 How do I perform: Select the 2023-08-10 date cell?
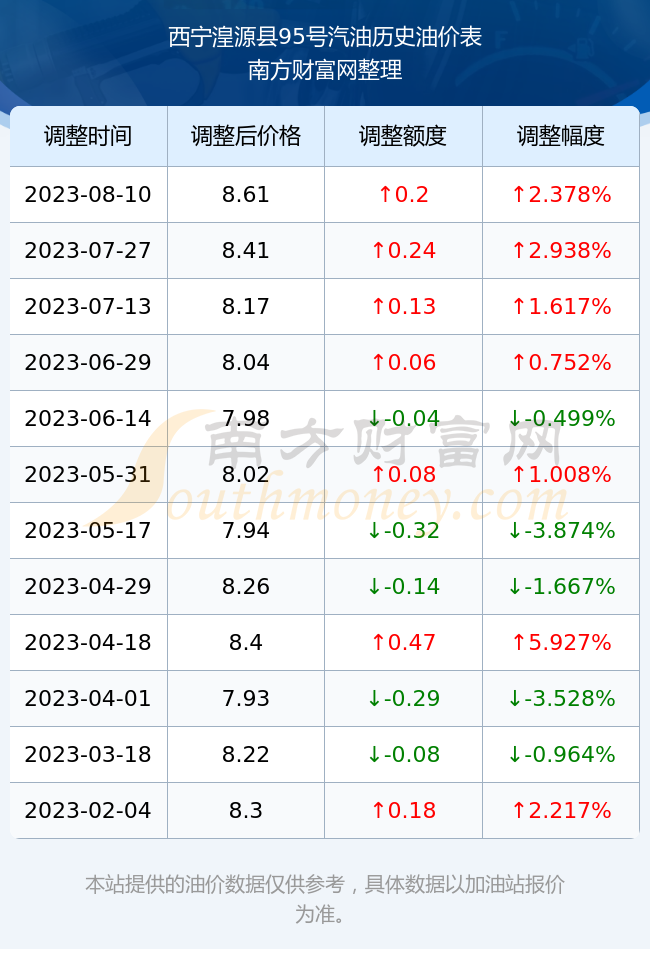[x=88, y=194]
